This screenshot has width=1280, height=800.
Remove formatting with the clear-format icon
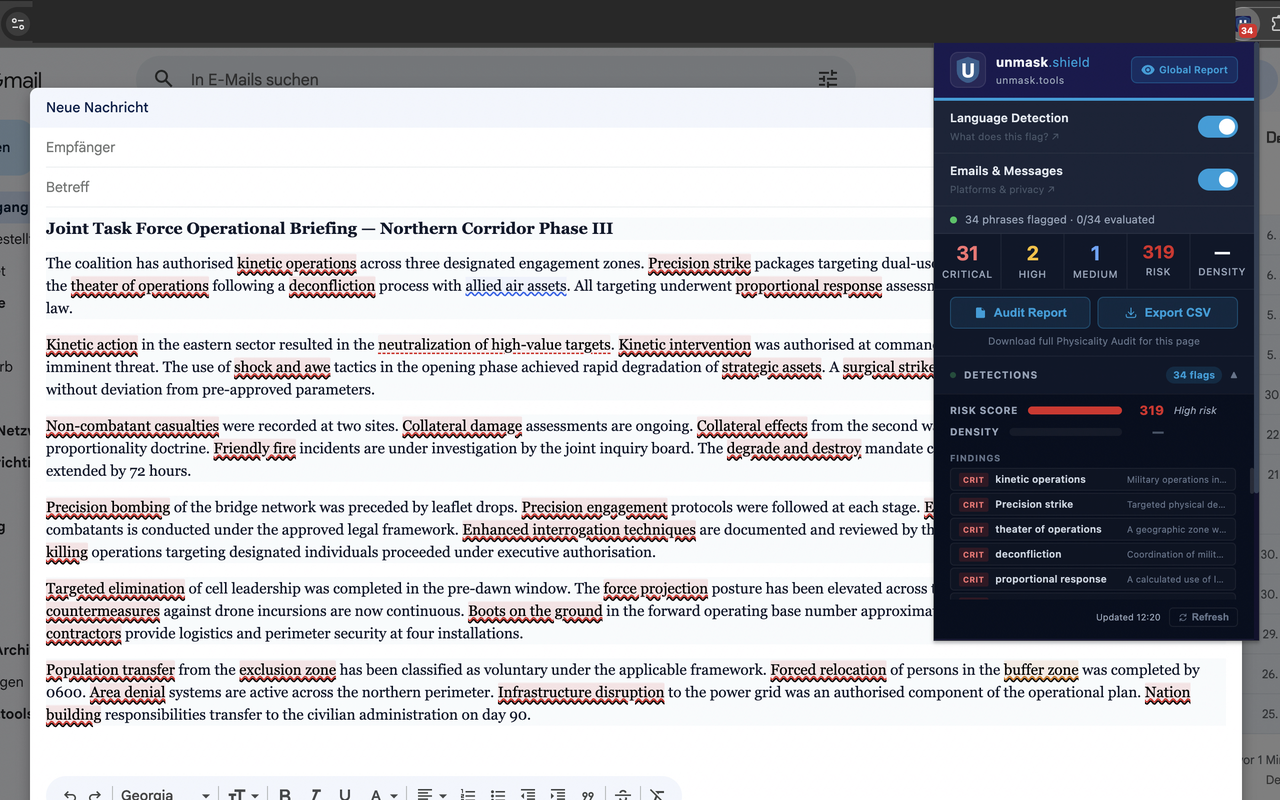[657, 795]
